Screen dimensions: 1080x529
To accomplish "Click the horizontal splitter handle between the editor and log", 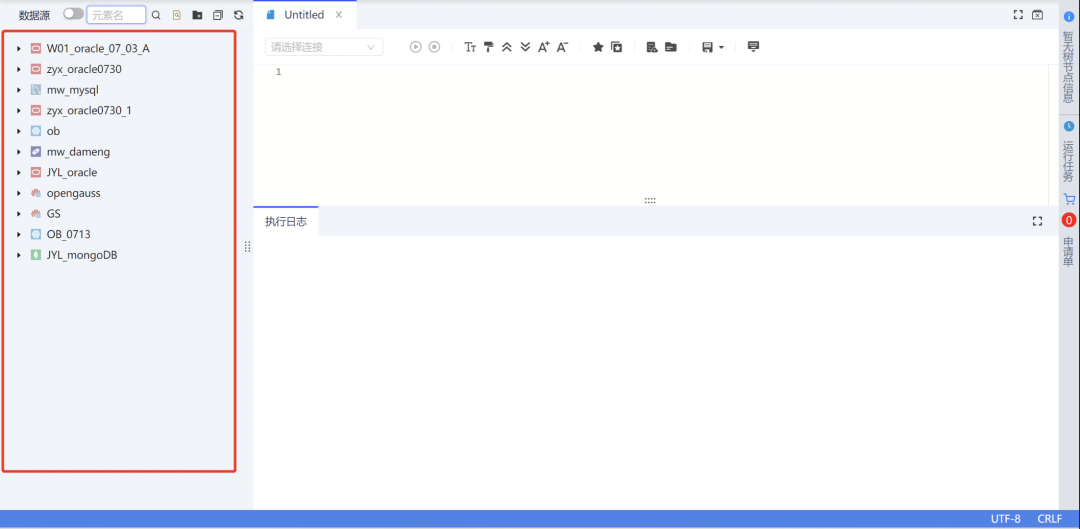I will (x=650, y=200).
